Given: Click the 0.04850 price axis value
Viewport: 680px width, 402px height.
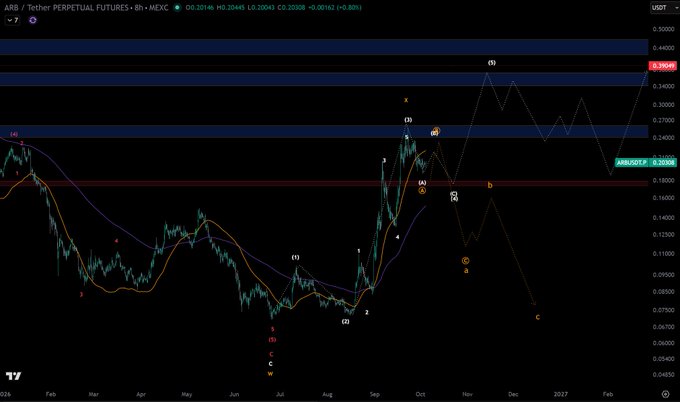Looking at the screenshot, I should pos(664,374).
